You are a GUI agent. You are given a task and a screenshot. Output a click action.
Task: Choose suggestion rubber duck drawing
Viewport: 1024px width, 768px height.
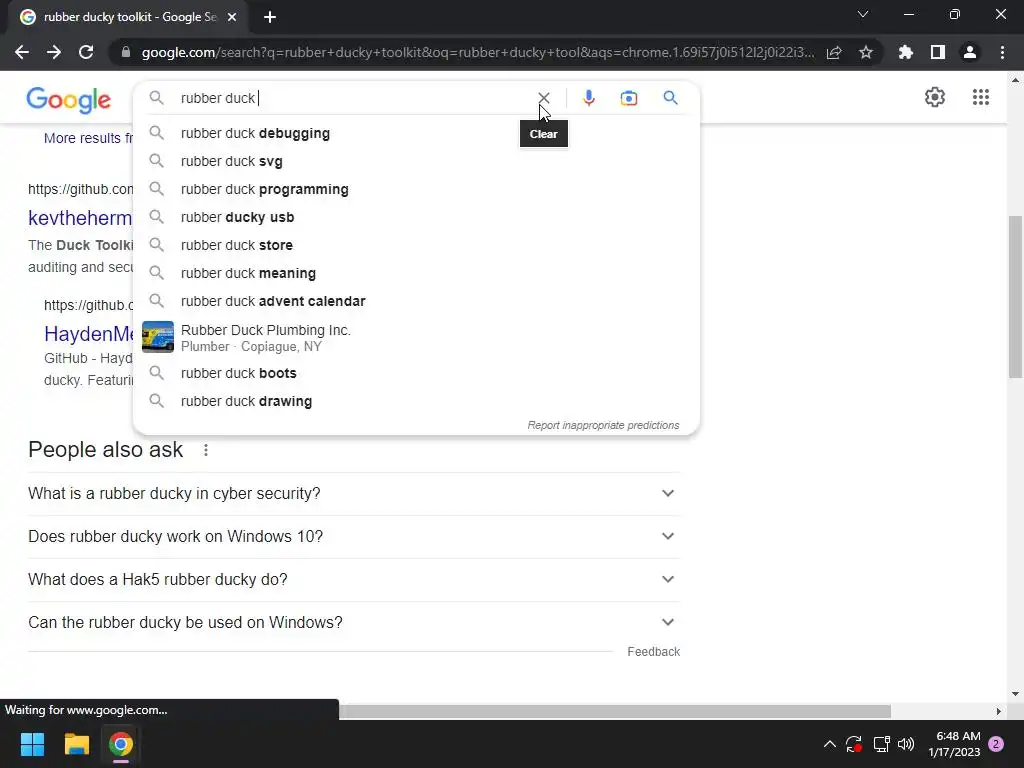(x=415, y=402)
